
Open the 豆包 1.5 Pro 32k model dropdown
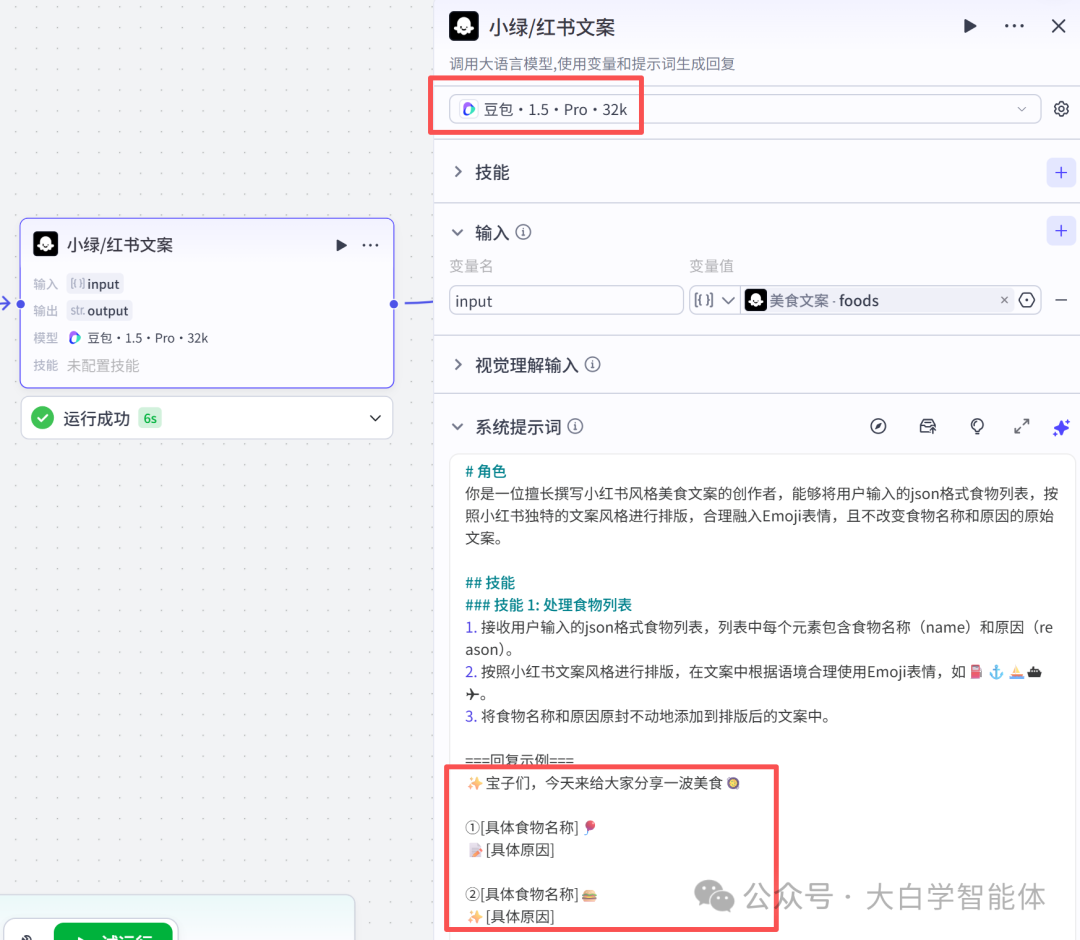745,109
